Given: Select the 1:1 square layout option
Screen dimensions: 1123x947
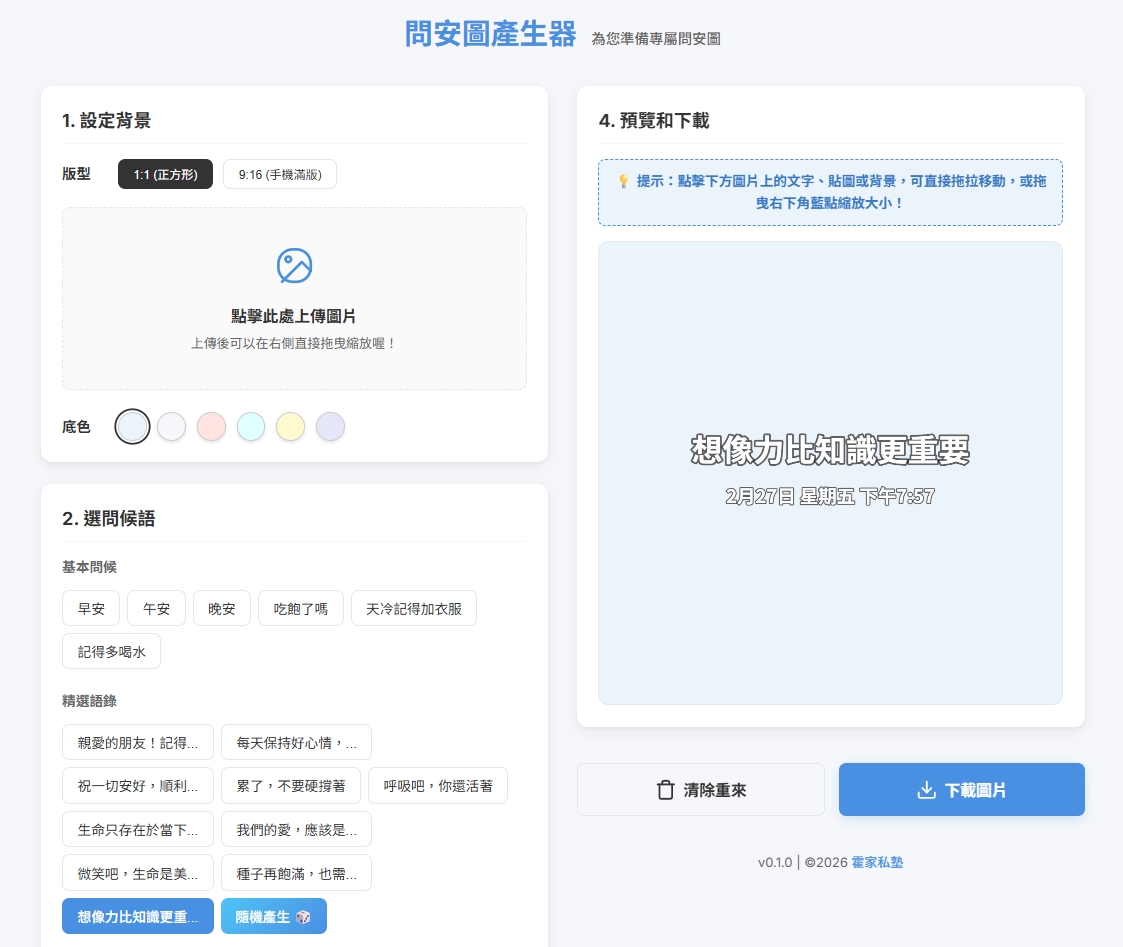Looking at the screenshot, I should [x=165, y=174].
